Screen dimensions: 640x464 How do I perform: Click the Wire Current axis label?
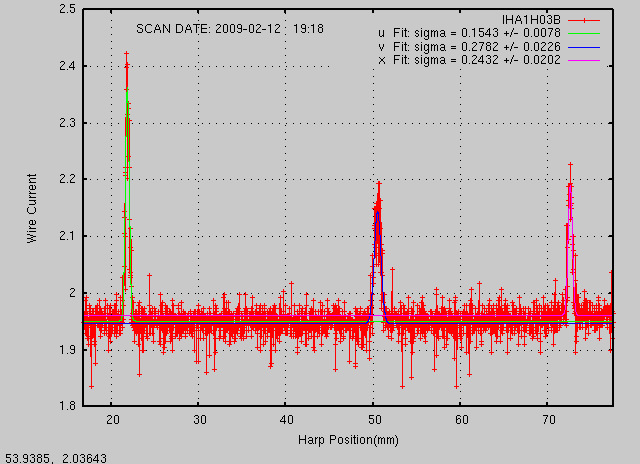[32, 209]
